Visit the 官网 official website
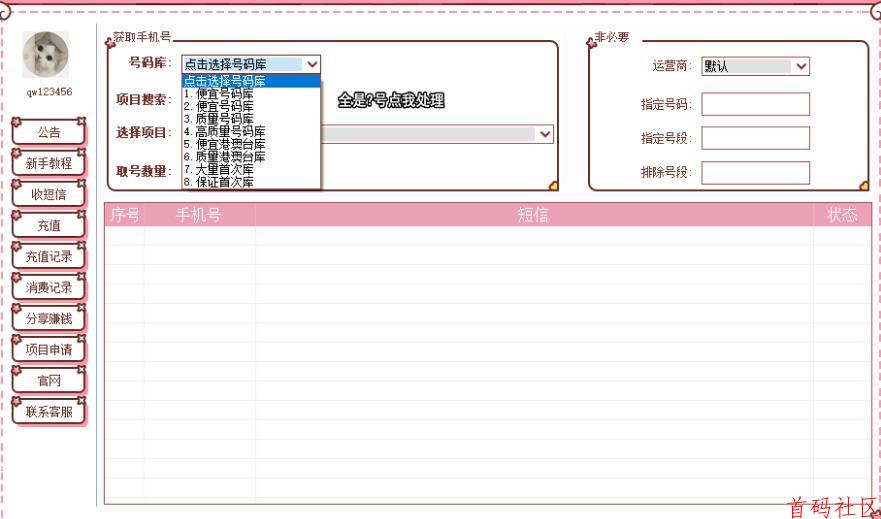The image size is (881, 519). click(48, 380)
